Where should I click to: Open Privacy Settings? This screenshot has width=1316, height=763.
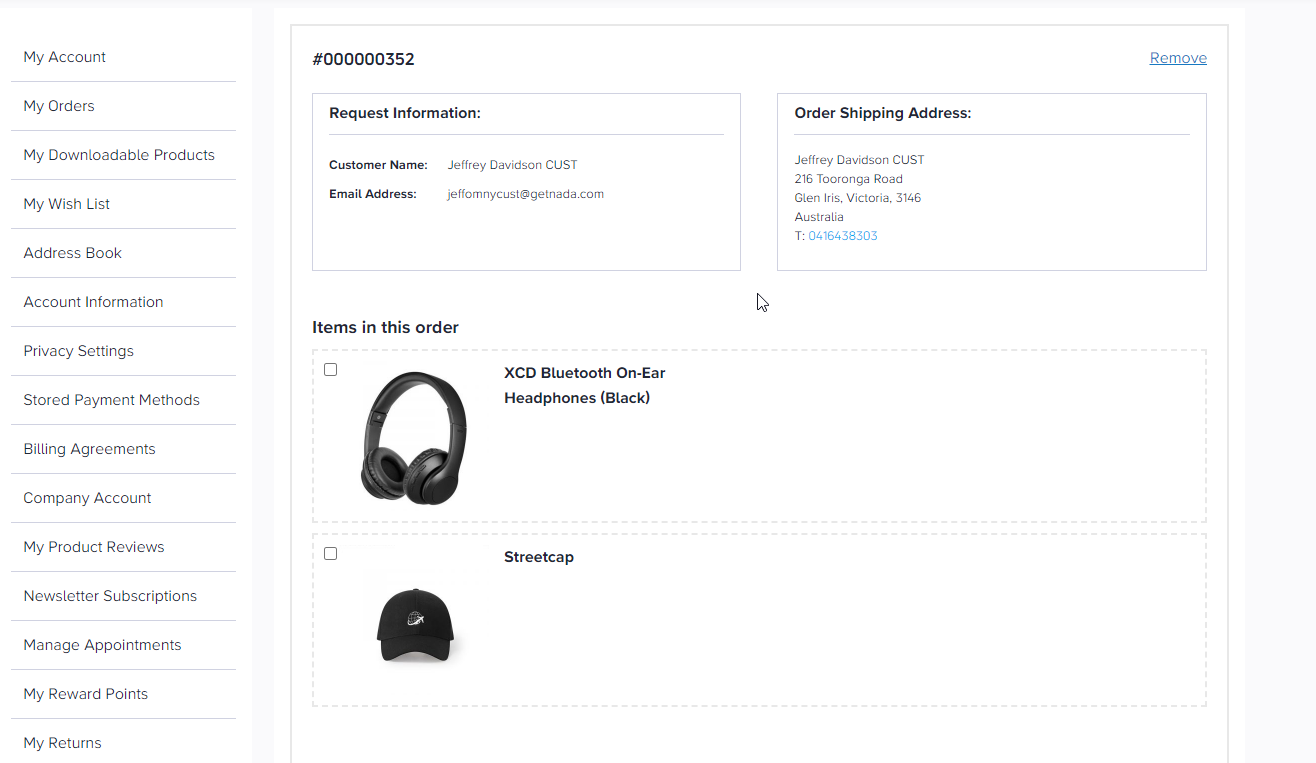tap(79, 351)
